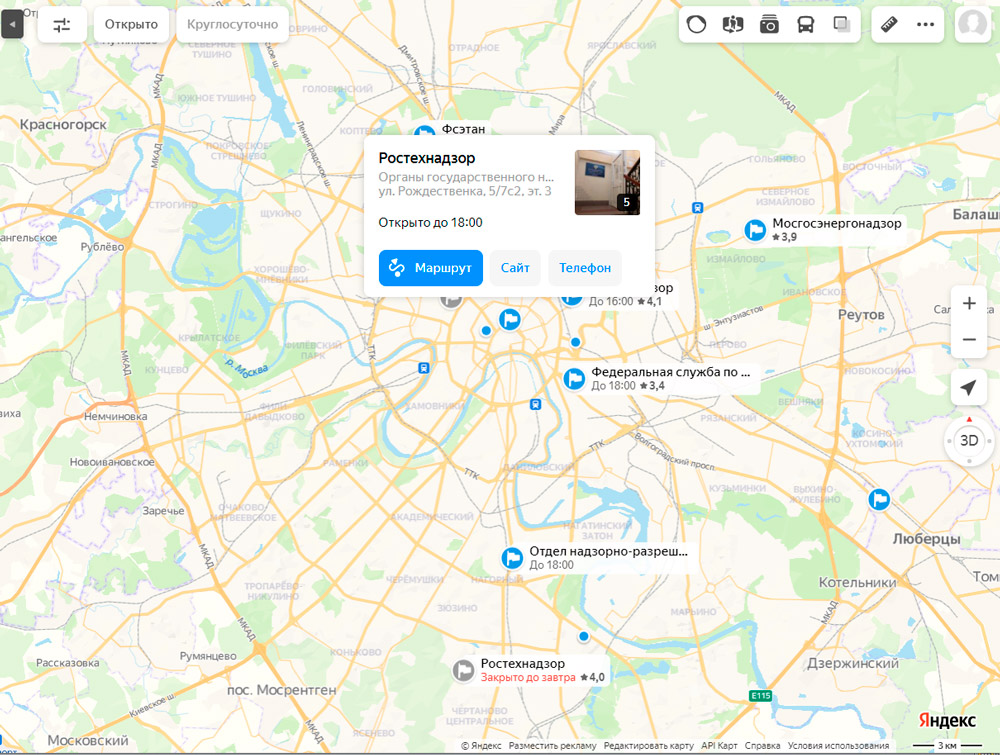Toggle the traffic layer icon
The image size is (1000, 755).
(x=698, y=24)
